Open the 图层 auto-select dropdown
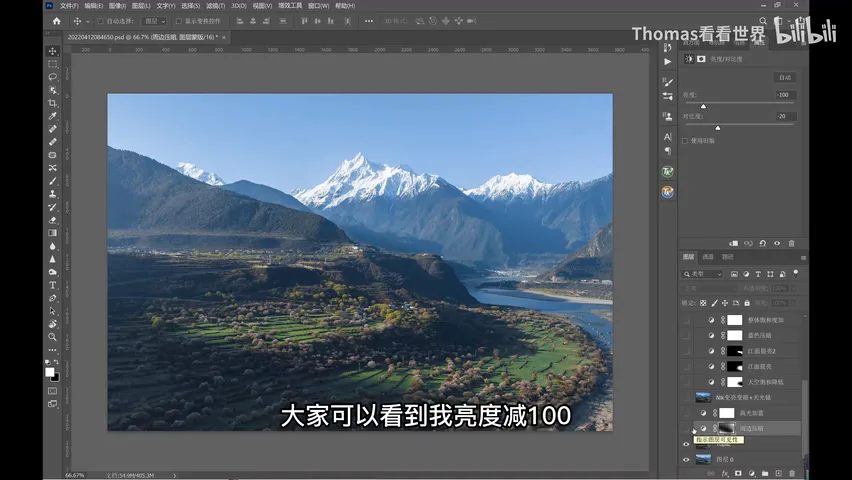 [154, 21]
